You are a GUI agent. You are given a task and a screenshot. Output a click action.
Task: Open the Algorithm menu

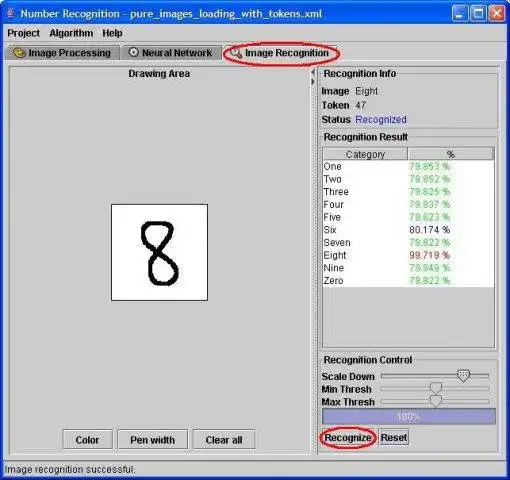tap(71, 33)
